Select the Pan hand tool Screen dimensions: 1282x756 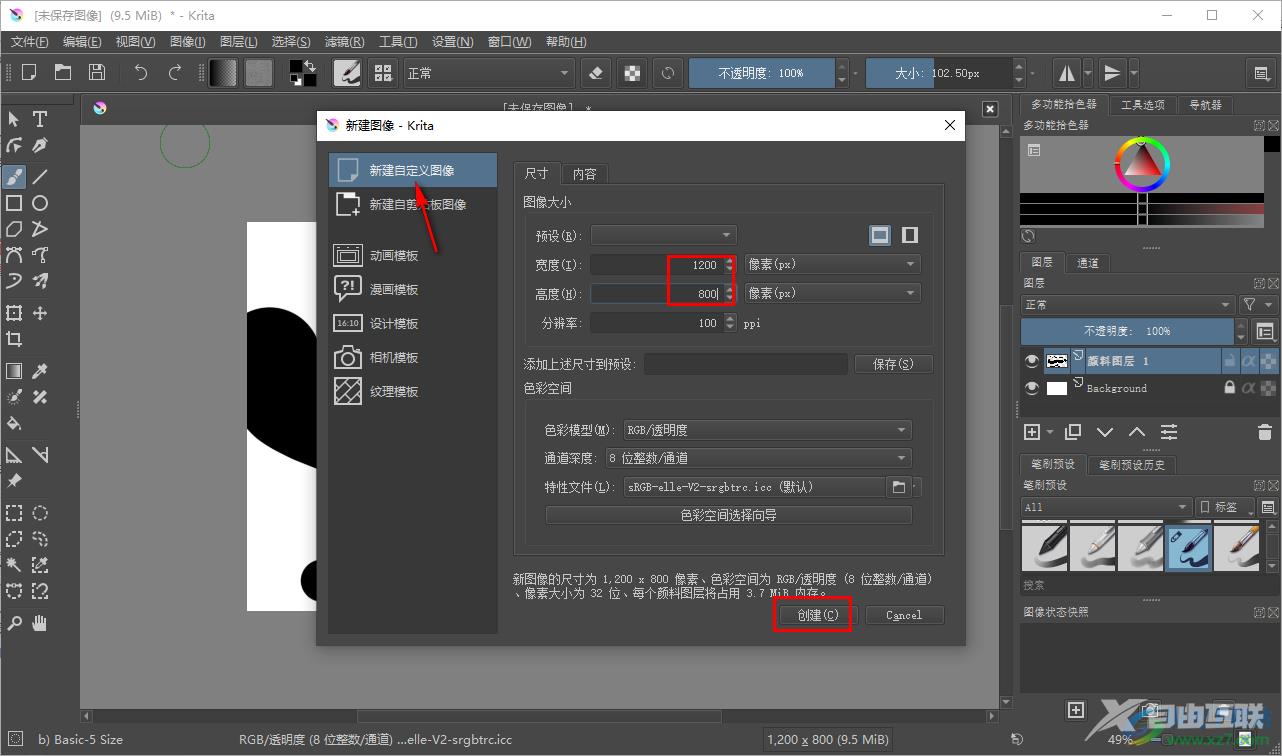(40, 623)
